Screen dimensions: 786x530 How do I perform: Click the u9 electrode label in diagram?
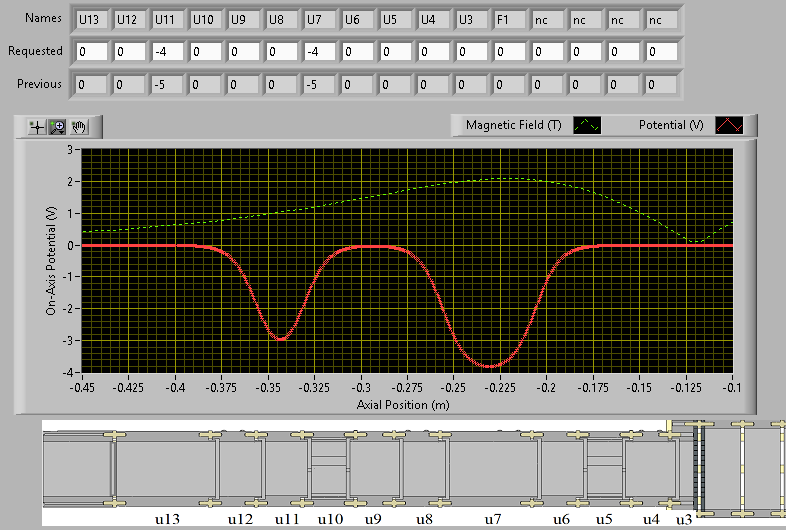click(373, 519)
